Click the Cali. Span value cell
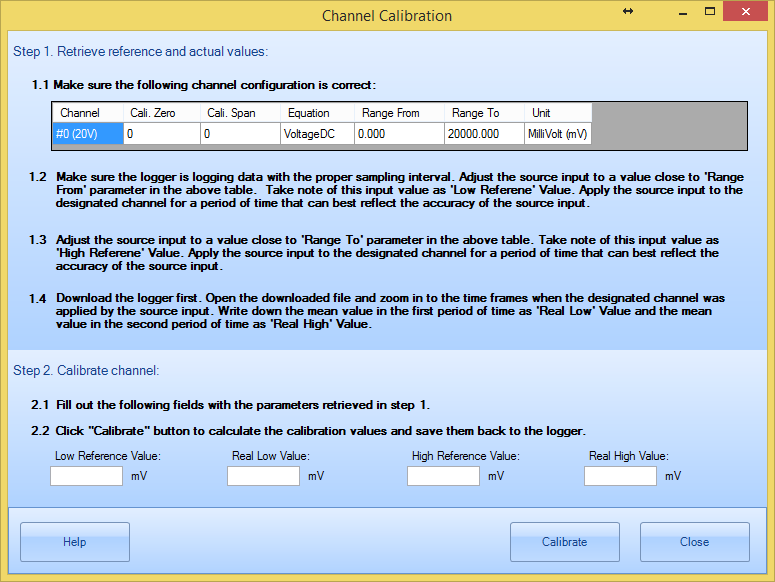 click(x=239, y=133)
